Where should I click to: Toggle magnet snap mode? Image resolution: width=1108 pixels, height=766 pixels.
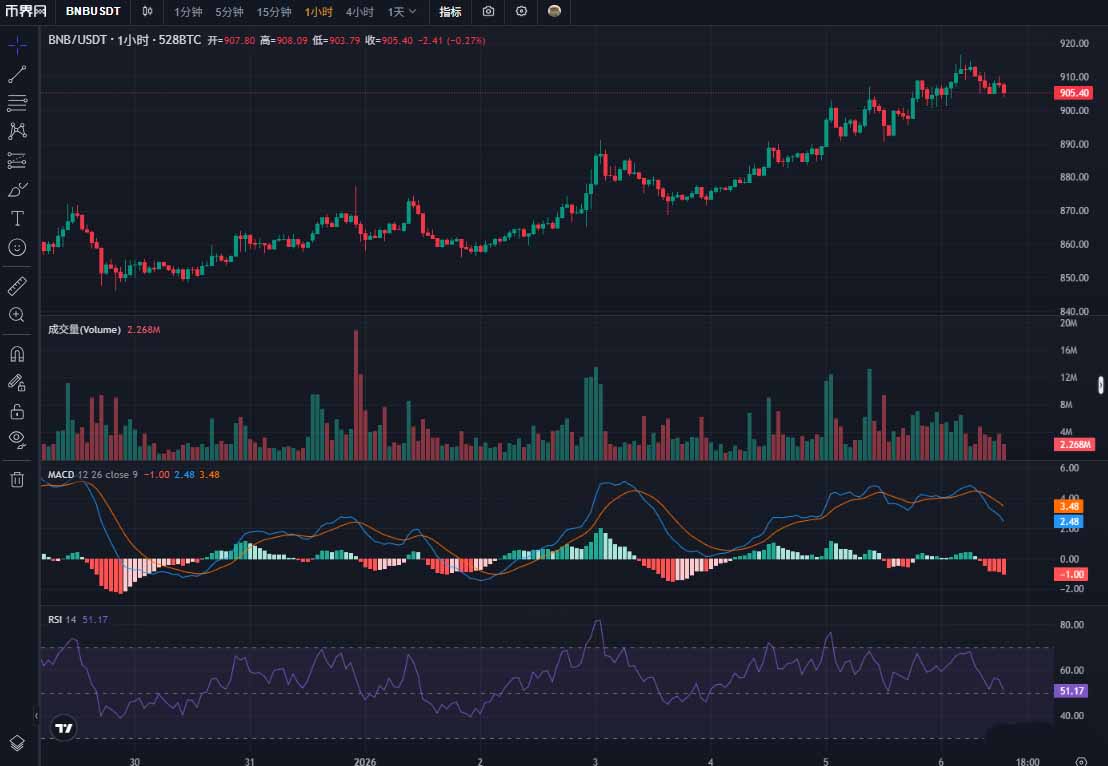click(x=16, y=353)
